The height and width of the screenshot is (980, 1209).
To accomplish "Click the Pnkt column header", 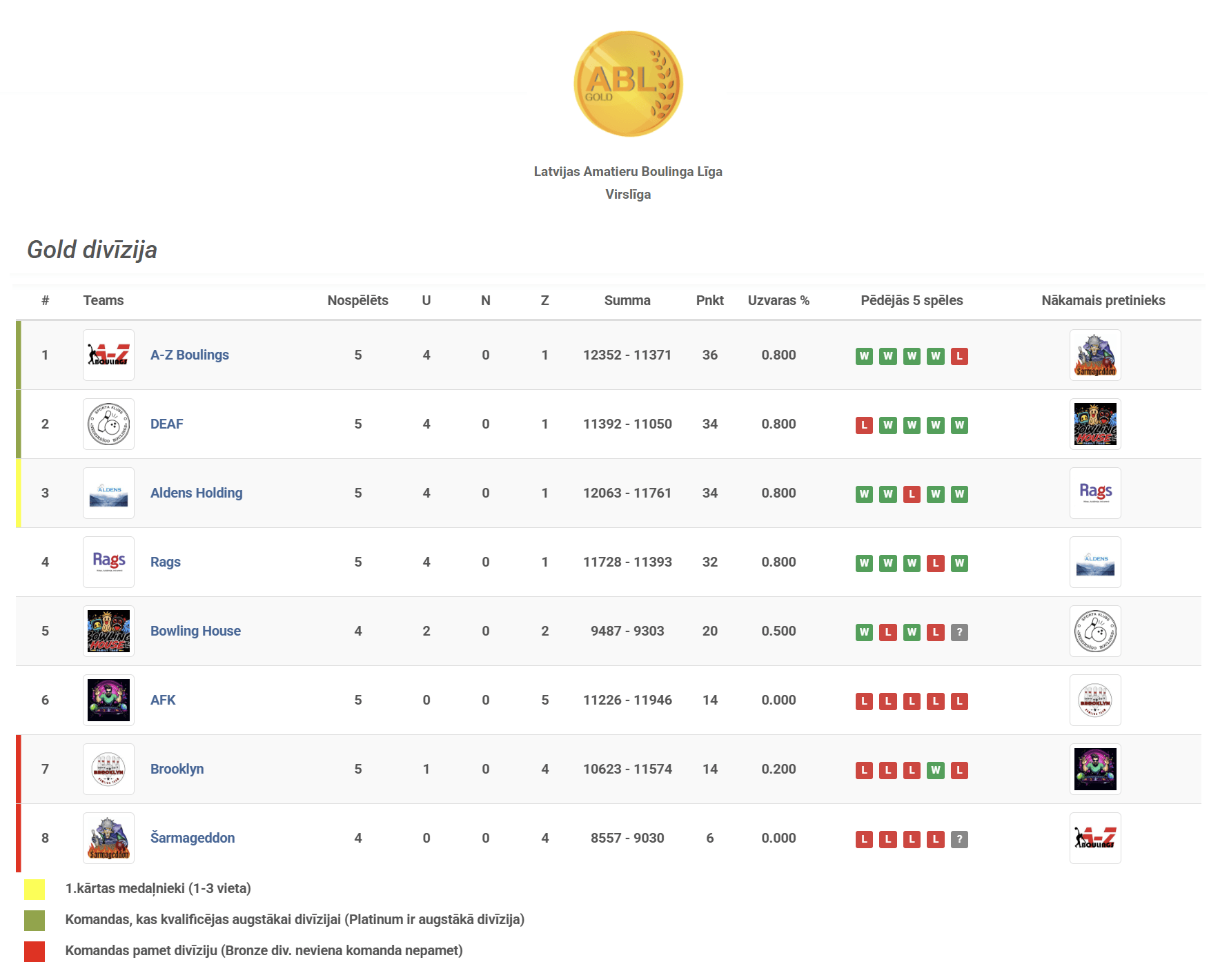I will coord(710,300).
